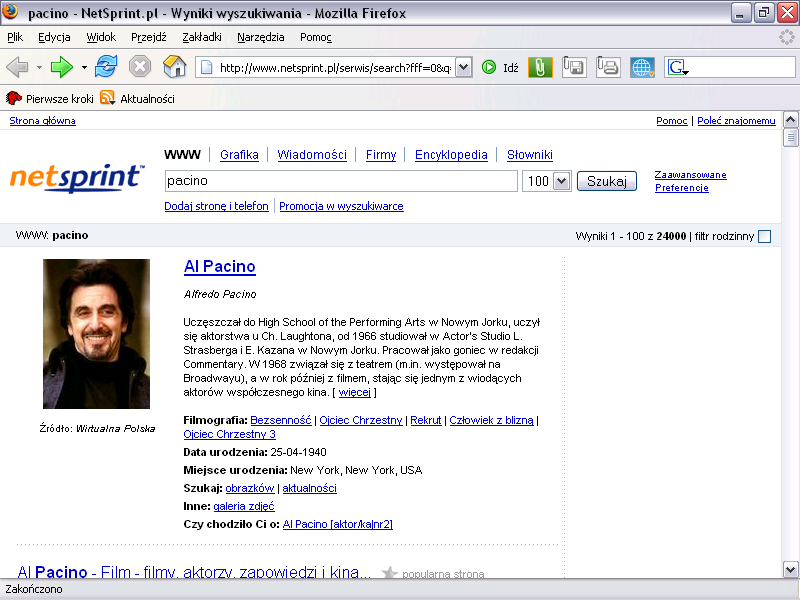The image size is (800, 600).
Task: Switch to the Encyklopedia search tab
Action: (451, 155)
